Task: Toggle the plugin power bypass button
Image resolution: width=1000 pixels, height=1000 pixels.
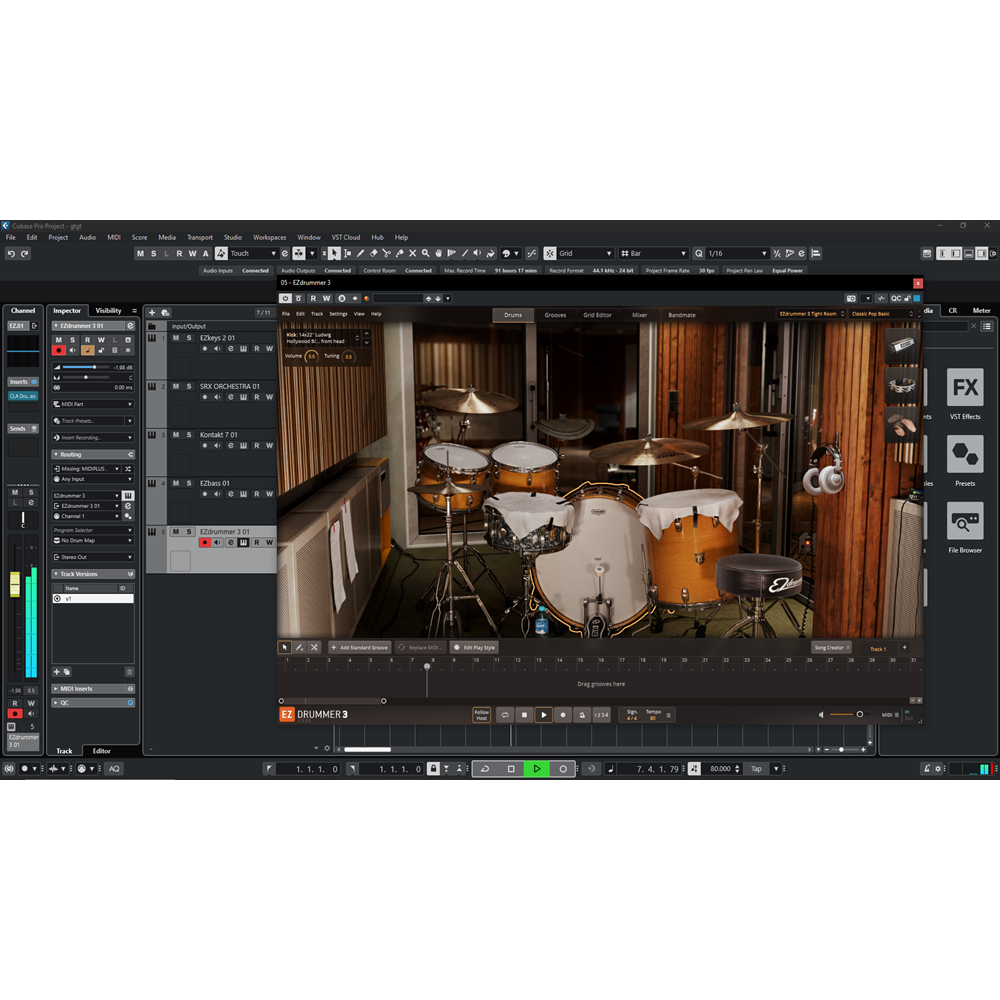Action: click(285, 298)
